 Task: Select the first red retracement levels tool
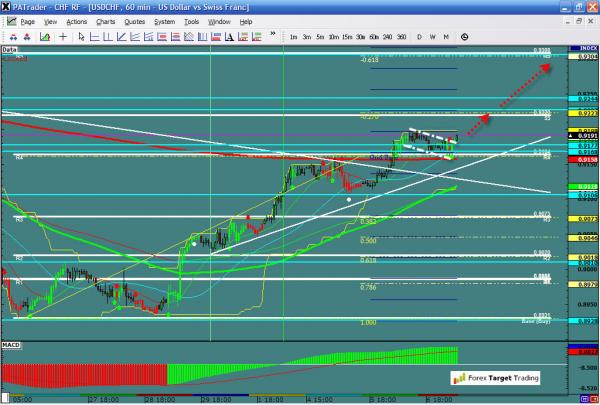point(162,37)
